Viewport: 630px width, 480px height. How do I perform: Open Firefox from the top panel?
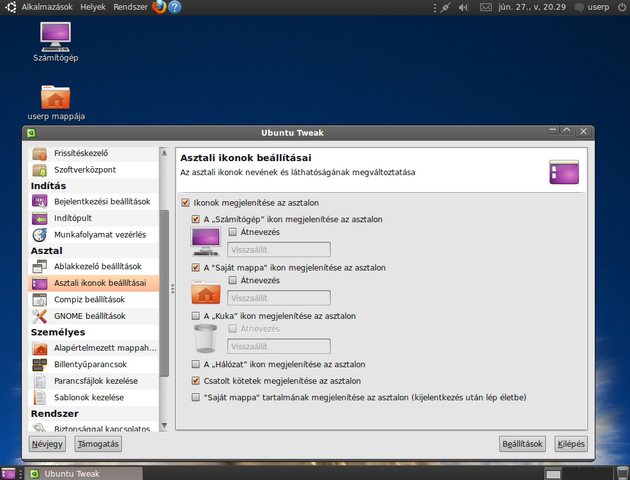pos(158,7)
